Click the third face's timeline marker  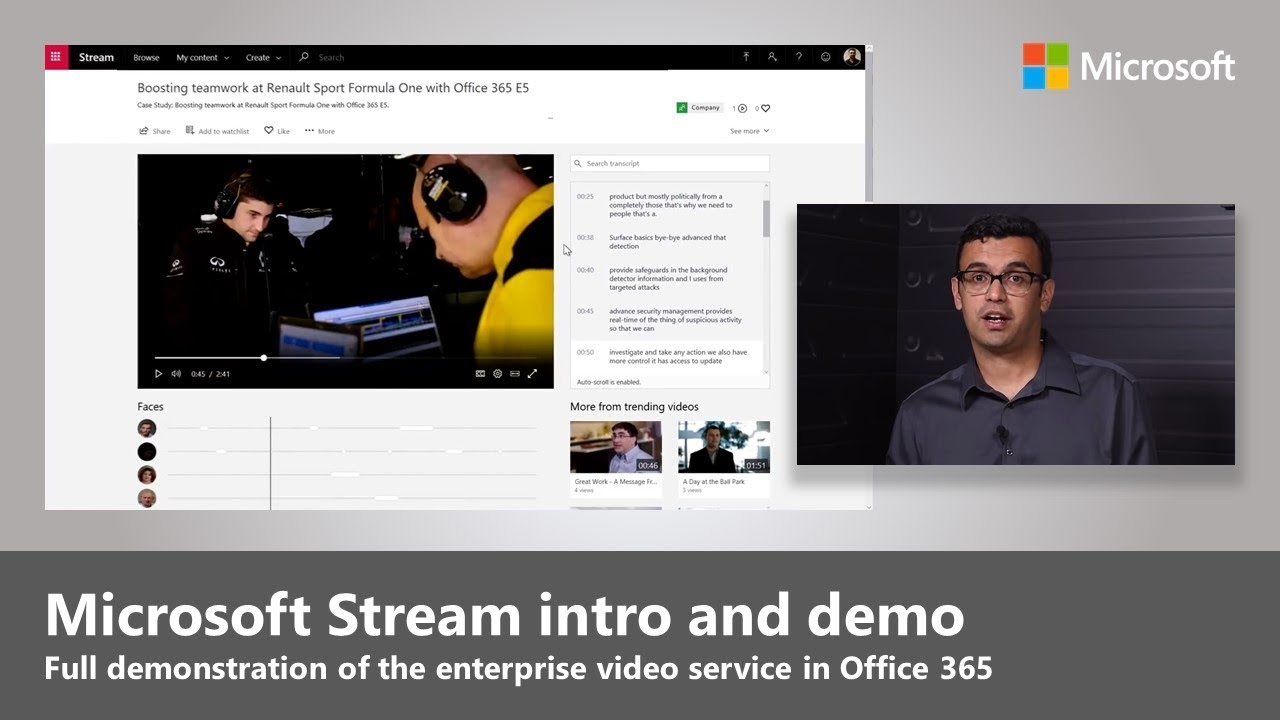[345, 474]
